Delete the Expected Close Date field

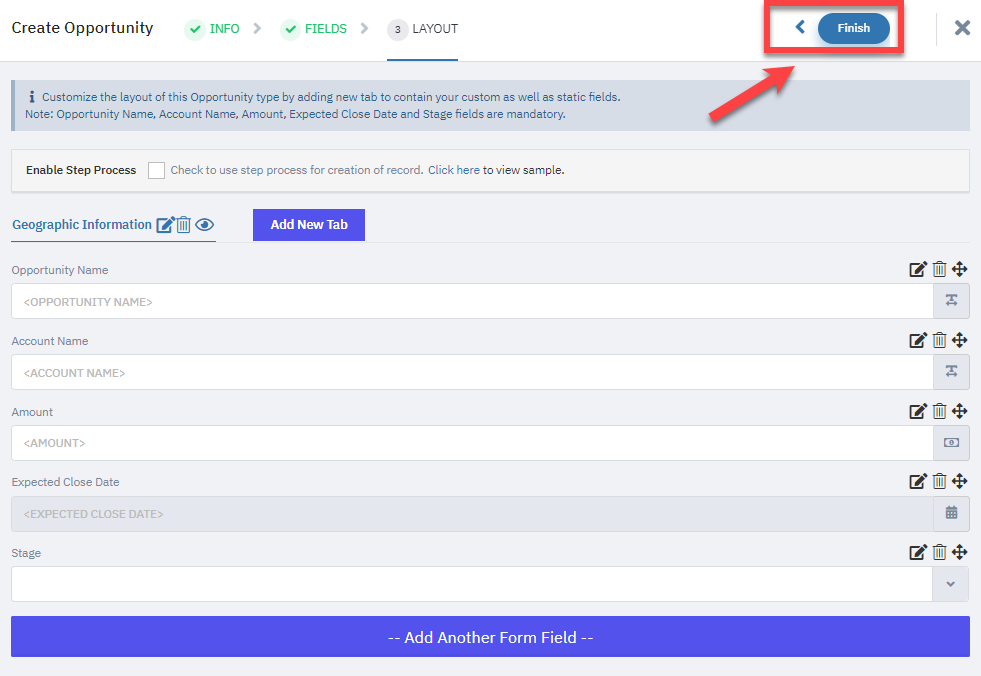(939, 481)
